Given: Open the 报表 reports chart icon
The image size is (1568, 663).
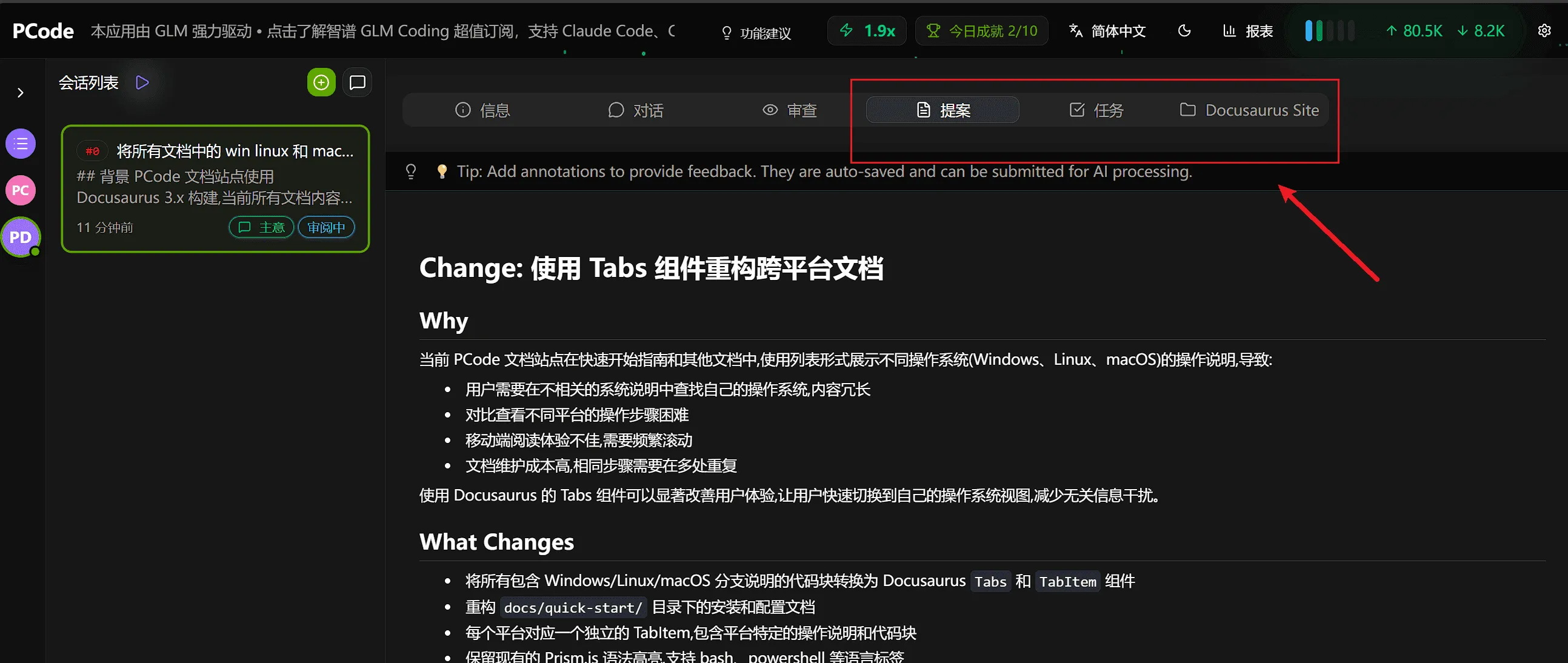Looking at the screenshot, I should [x=1246, y=30].
